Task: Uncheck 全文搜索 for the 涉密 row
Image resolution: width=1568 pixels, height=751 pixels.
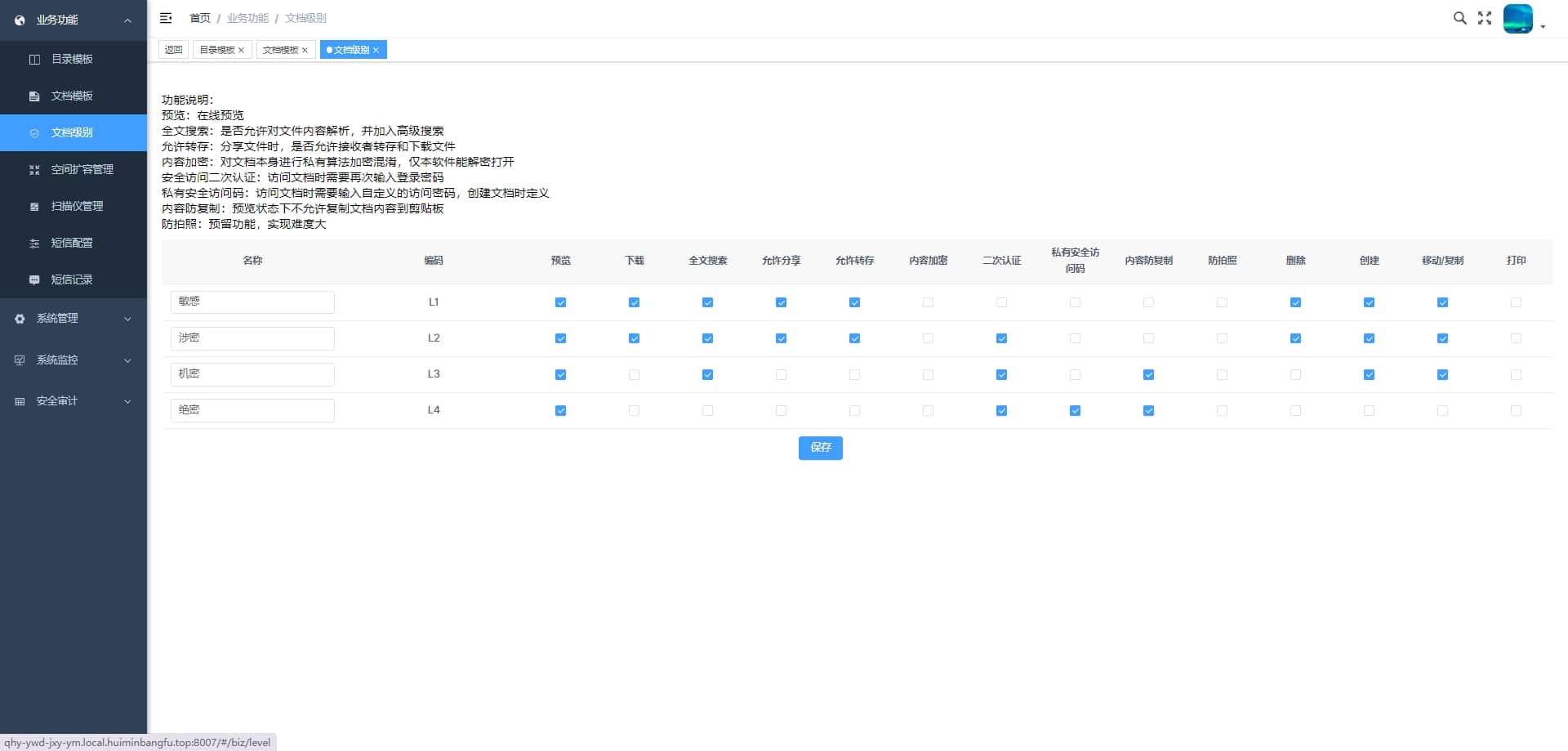Action: click(x=707, y=338)
